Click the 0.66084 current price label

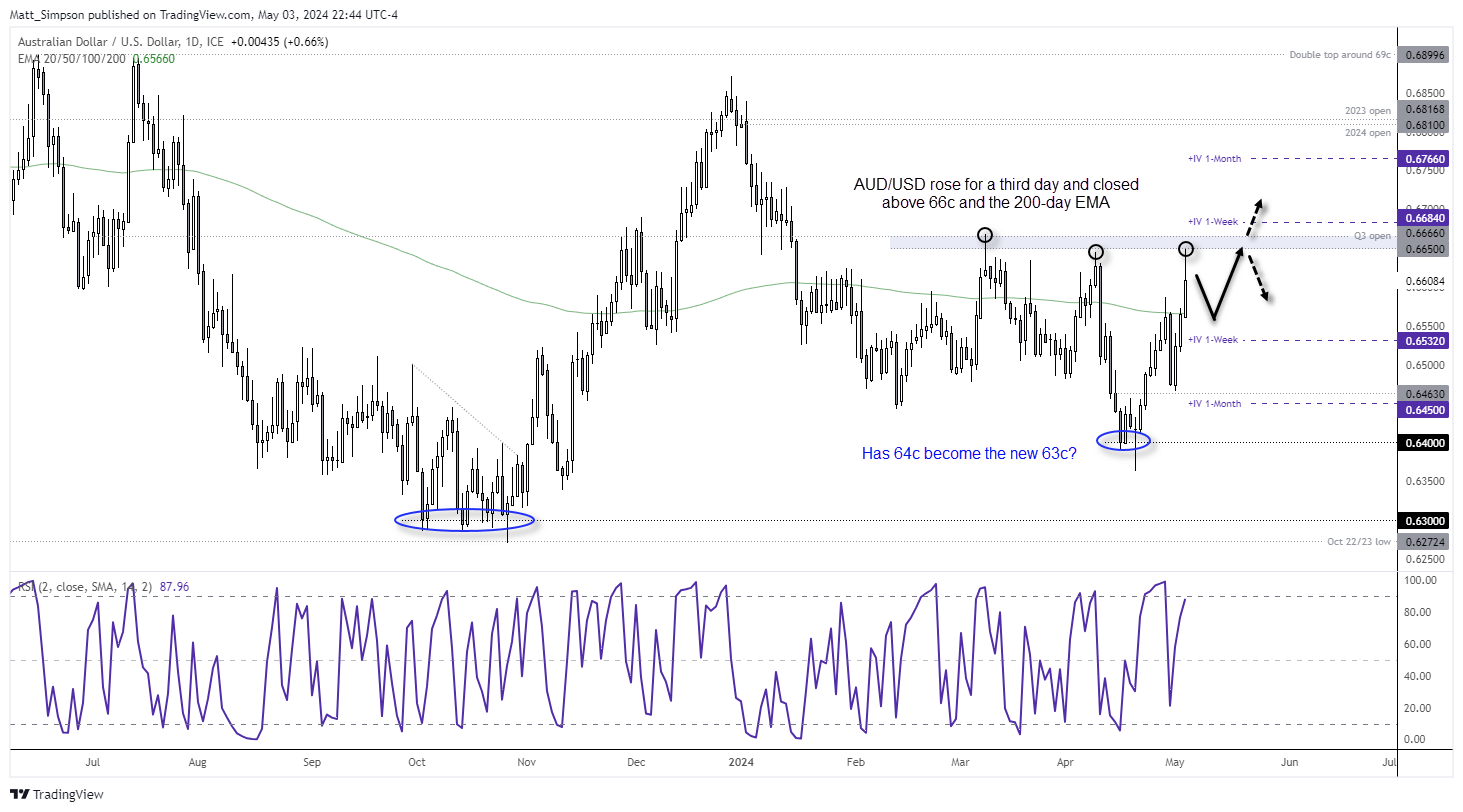coord(1426,282)
